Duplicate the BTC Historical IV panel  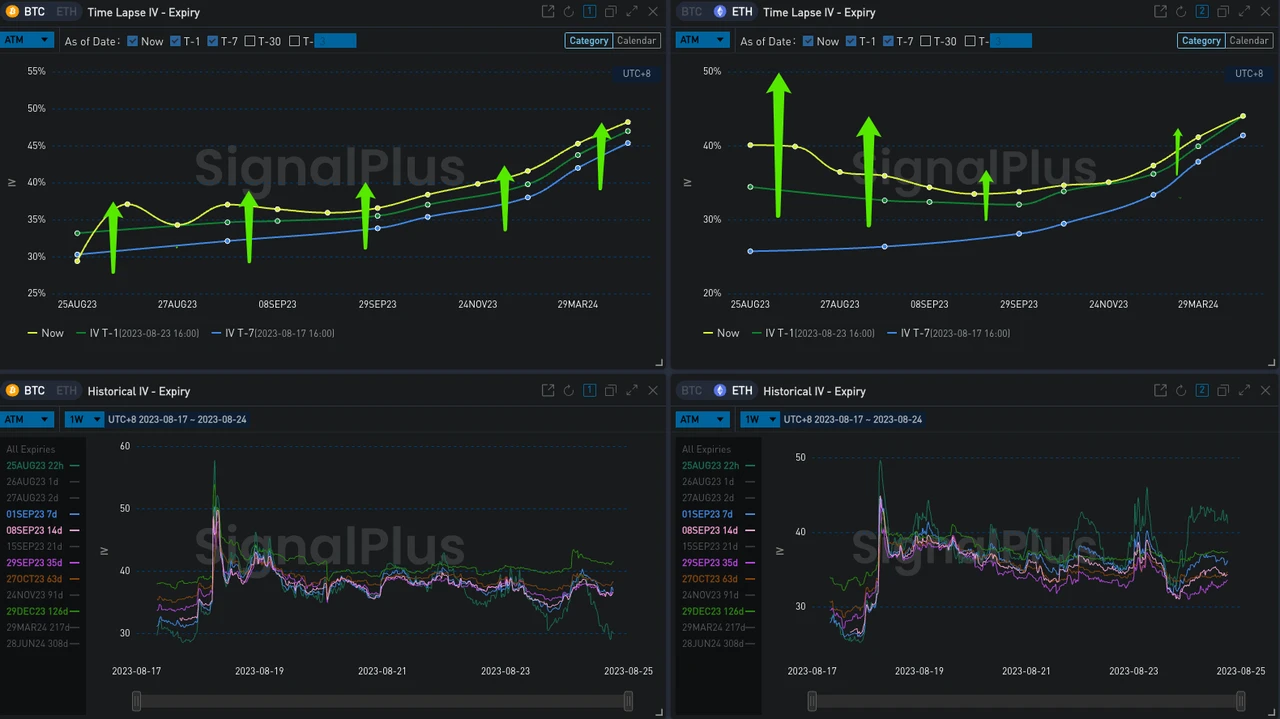tap(610, 391)
